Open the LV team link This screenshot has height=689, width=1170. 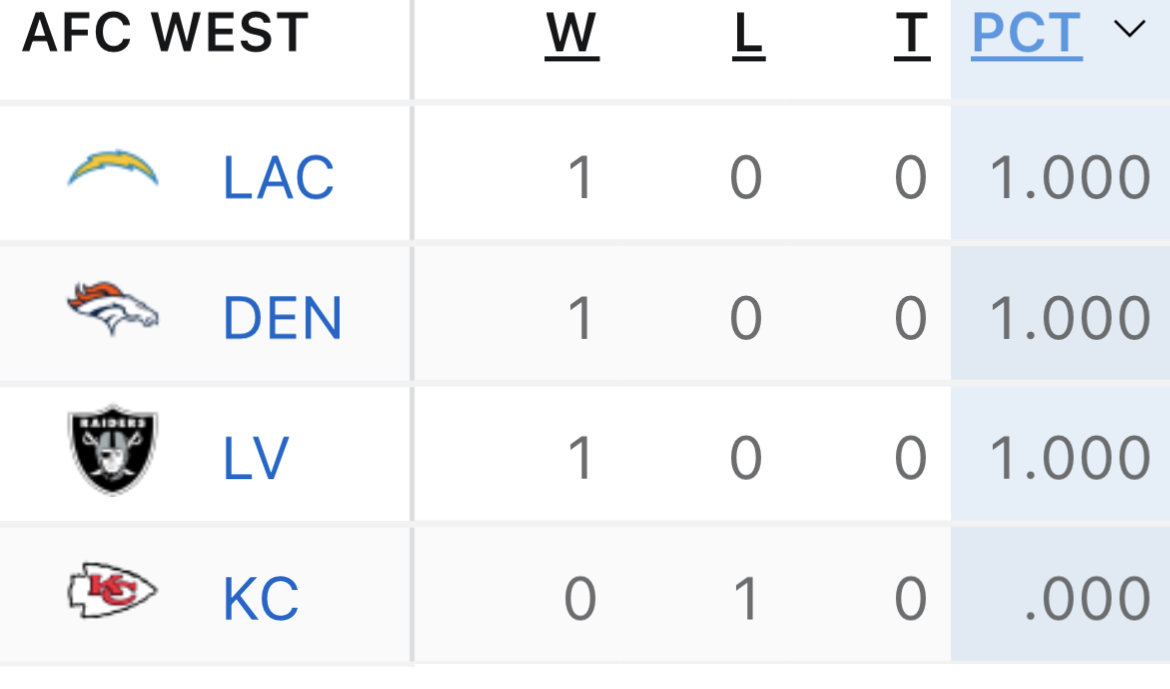click(x=255, y=458)
